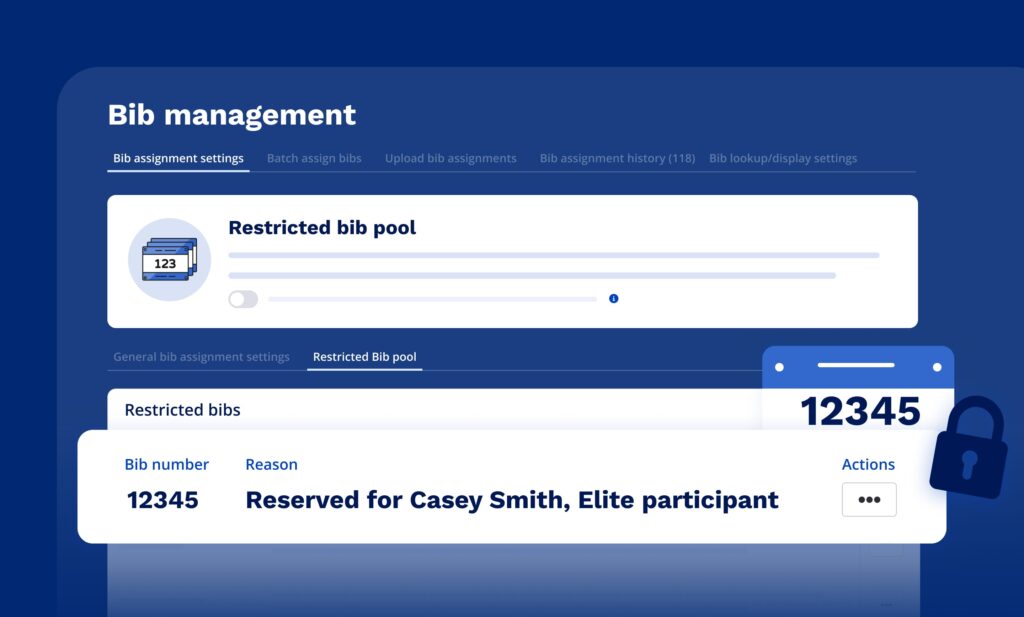Select bib number 12345 in the table row
1024x617 pixels.
pos(162,500)
